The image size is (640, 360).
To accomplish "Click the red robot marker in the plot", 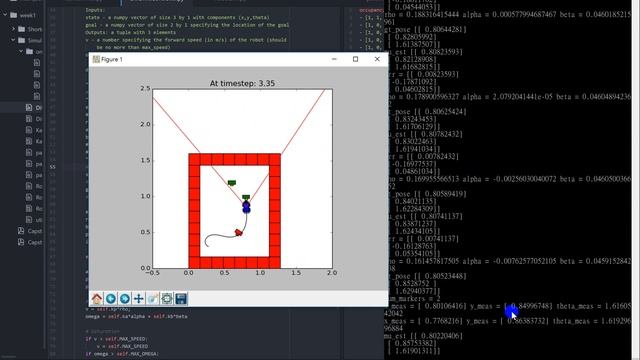I will pos(238,233).
